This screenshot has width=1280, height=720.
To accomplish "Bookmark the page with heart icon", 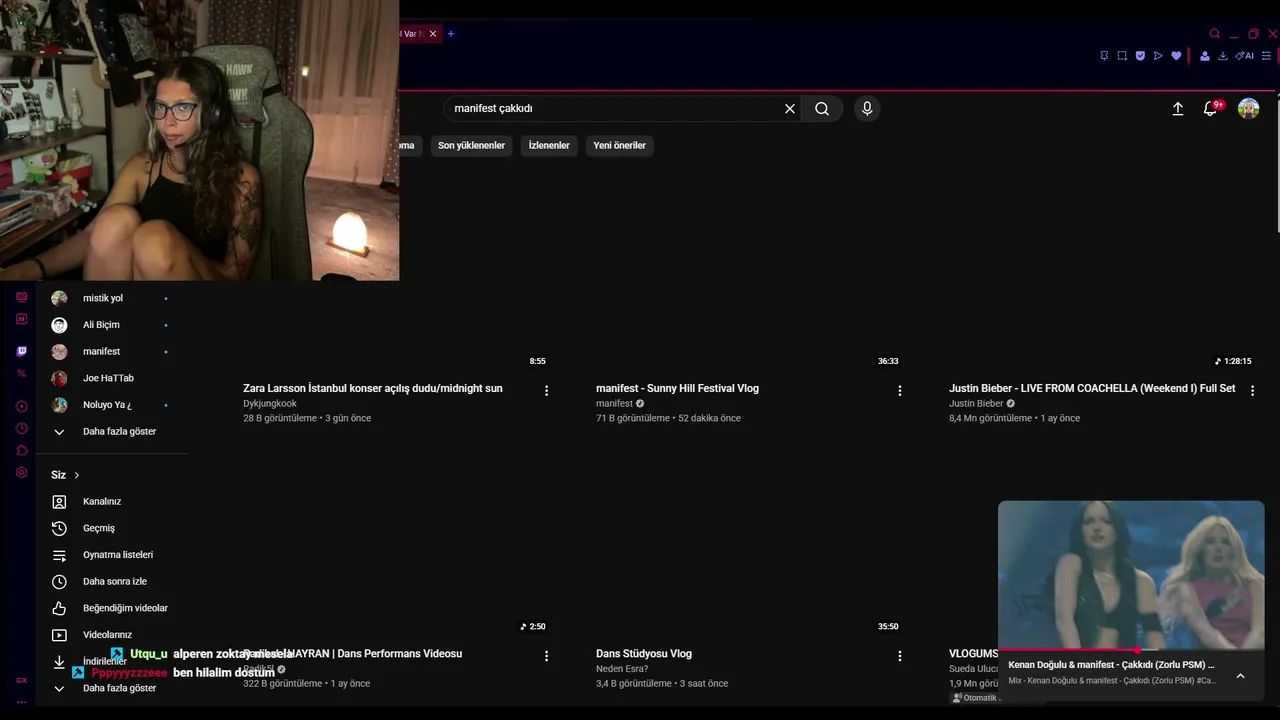I will pos(1176,56).
